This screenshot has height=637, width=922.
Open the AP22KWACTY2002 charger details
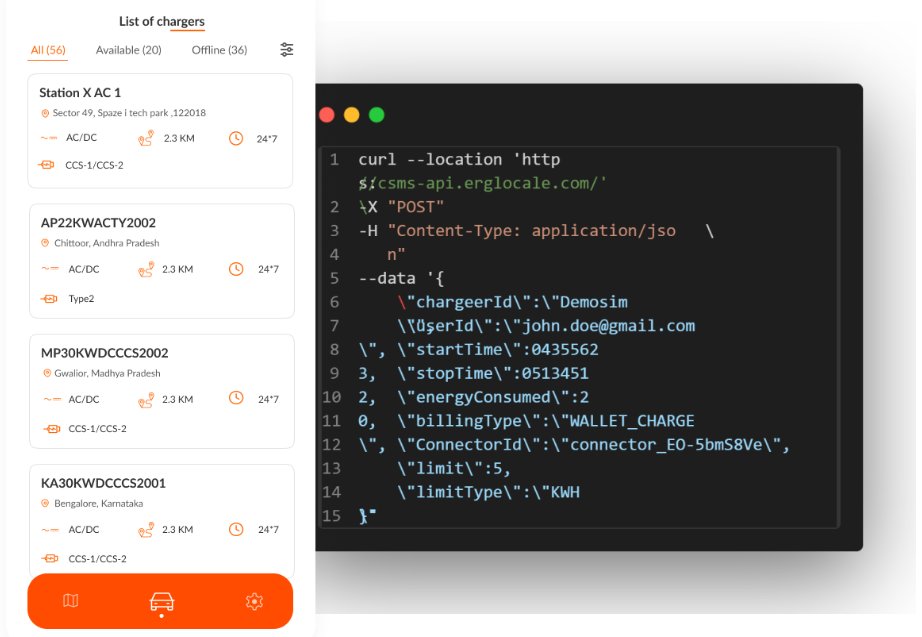[x=160, y=260]
